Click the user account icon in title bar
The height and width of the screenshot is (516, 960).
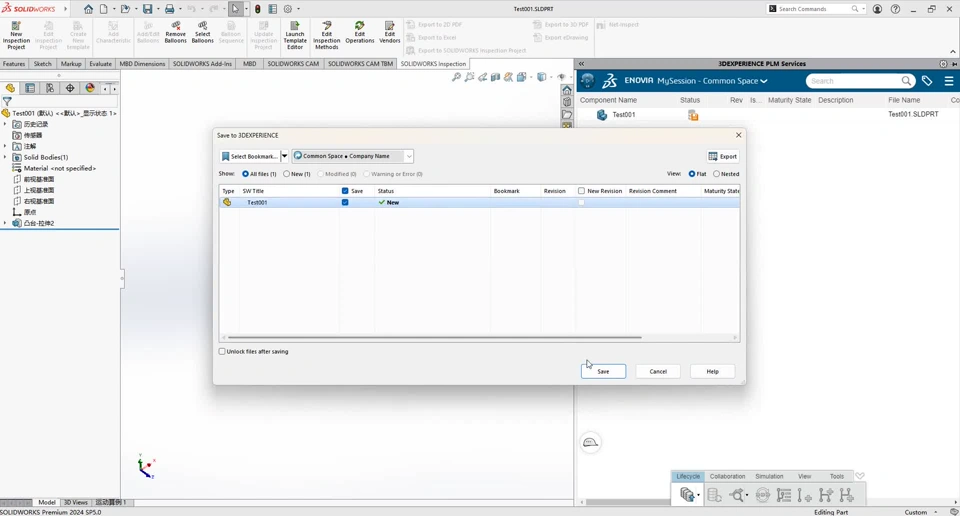point(877,9)
